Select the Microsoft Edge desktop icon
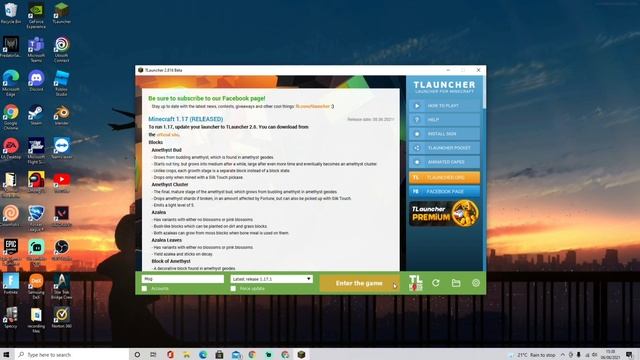This screenshot has height=360, width=640. [x=11, y=83]
